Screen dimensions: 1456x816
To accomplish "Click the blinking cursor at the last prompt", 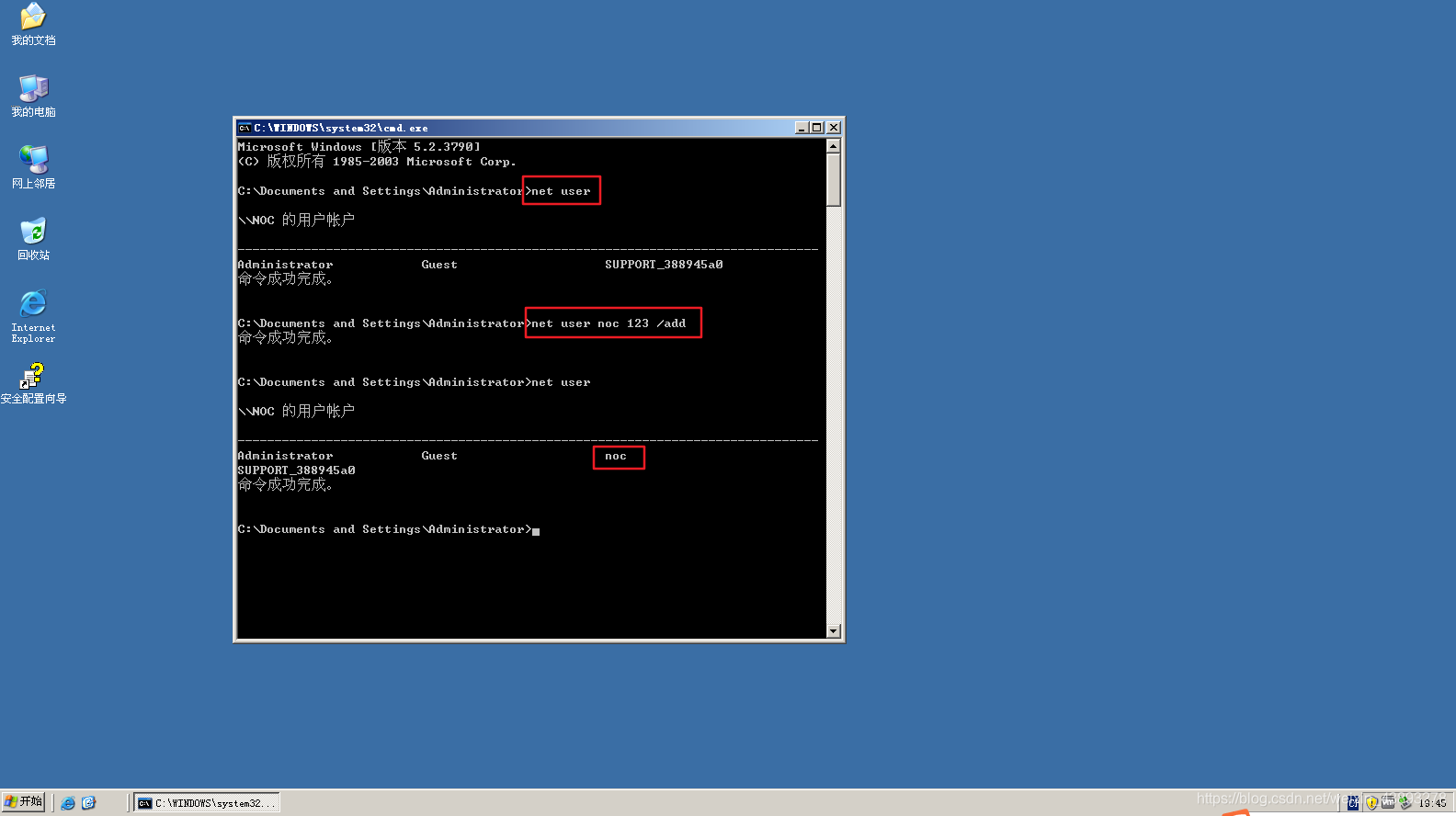I will (x=536, y=531).
